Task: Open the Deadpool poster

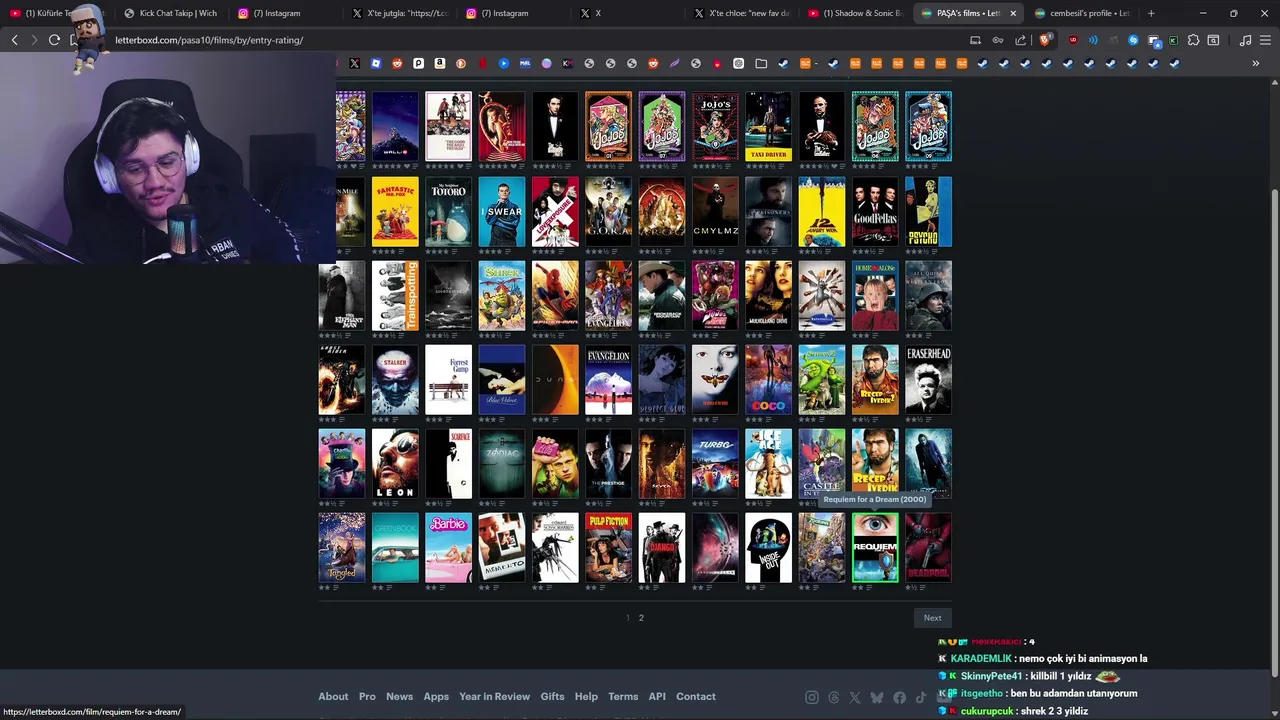Action: click(928, 547)
